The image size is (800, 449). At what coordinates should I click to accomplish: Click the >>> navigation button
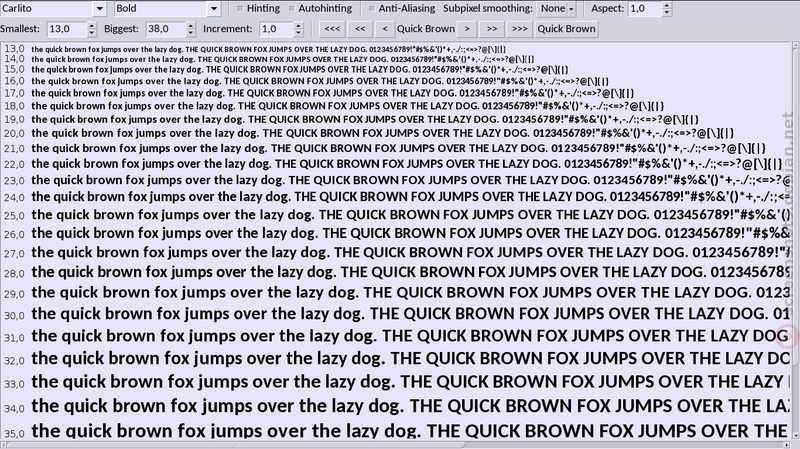pos(519,29)
